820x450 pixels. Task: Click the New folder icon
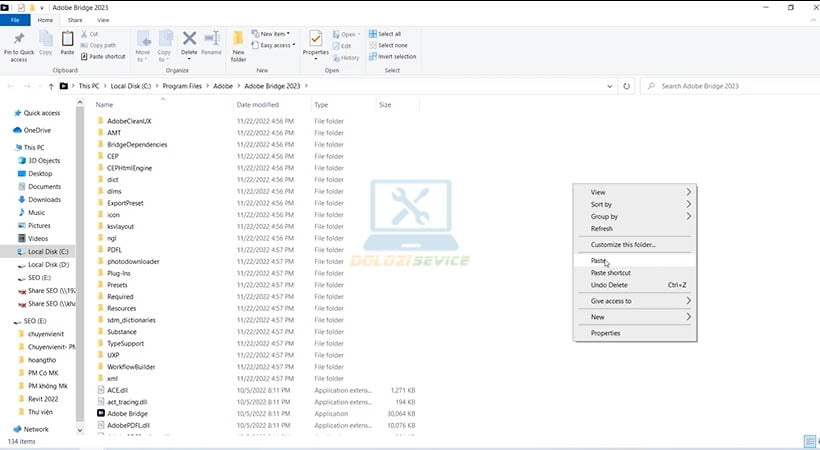(238, 42)
